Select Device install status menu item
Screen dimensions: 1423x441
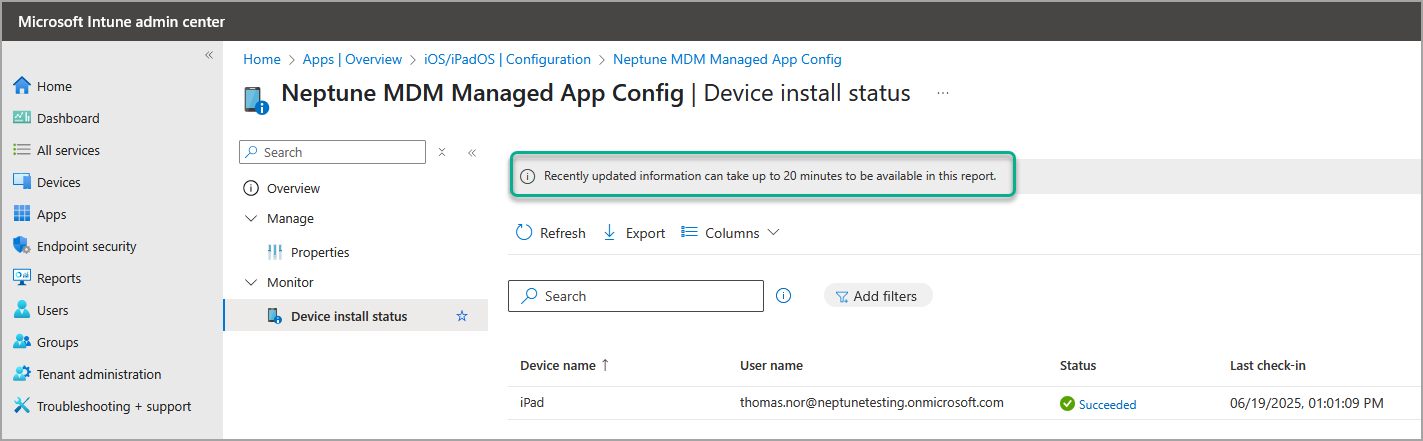click(x=349, y=316)
